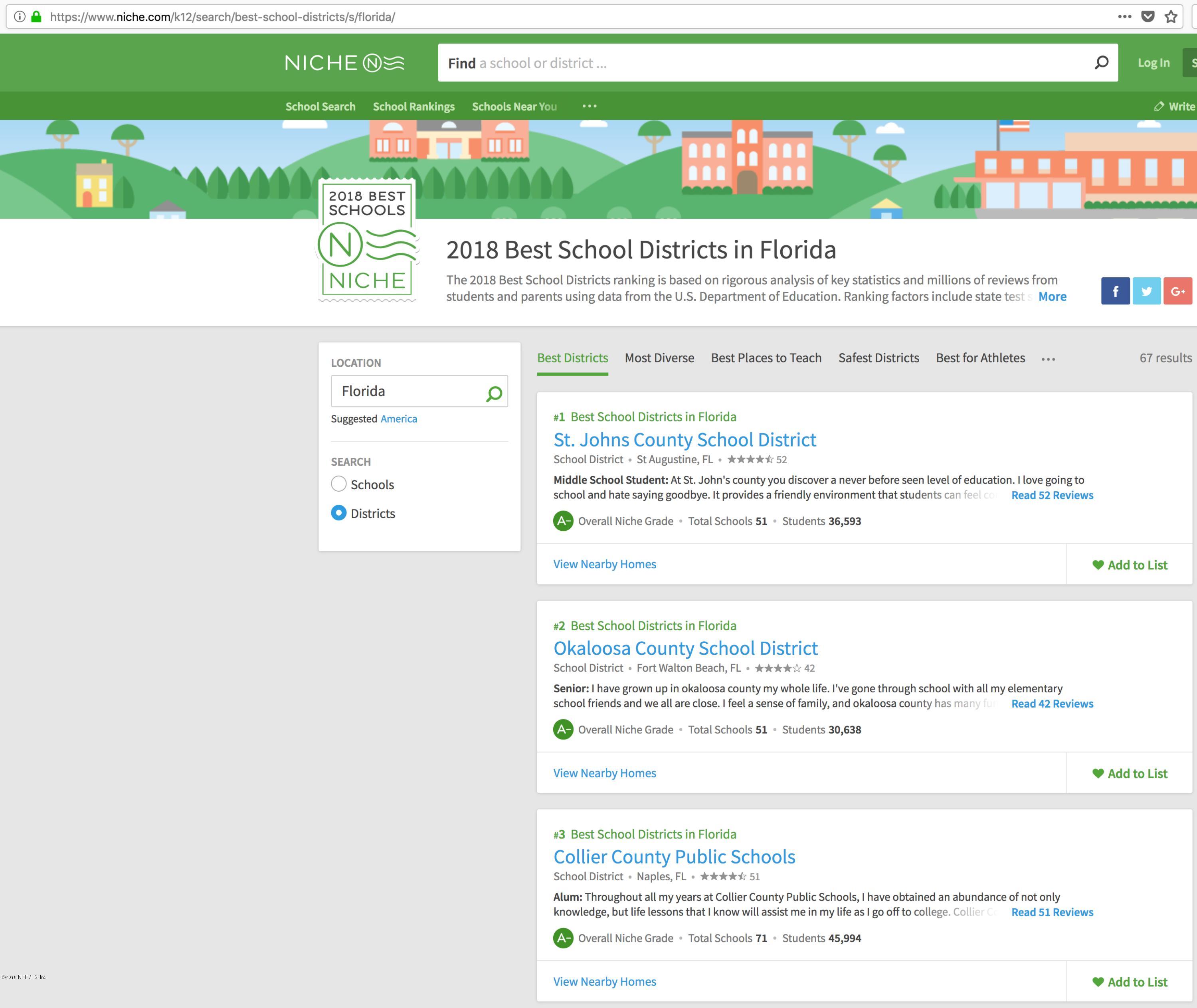Open Okaloosa County School District page
The width and height of the screenshot is (1197, 1008).
tap(685, 648)
